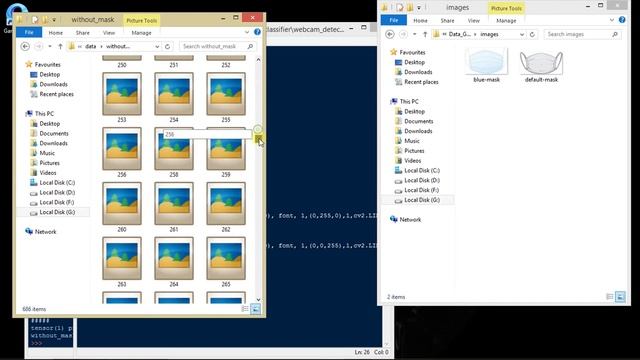This screenshot has height=360, width=640.
Task: Open Documents in without_mask navigation pane
Action: click(x=53, y=133)
